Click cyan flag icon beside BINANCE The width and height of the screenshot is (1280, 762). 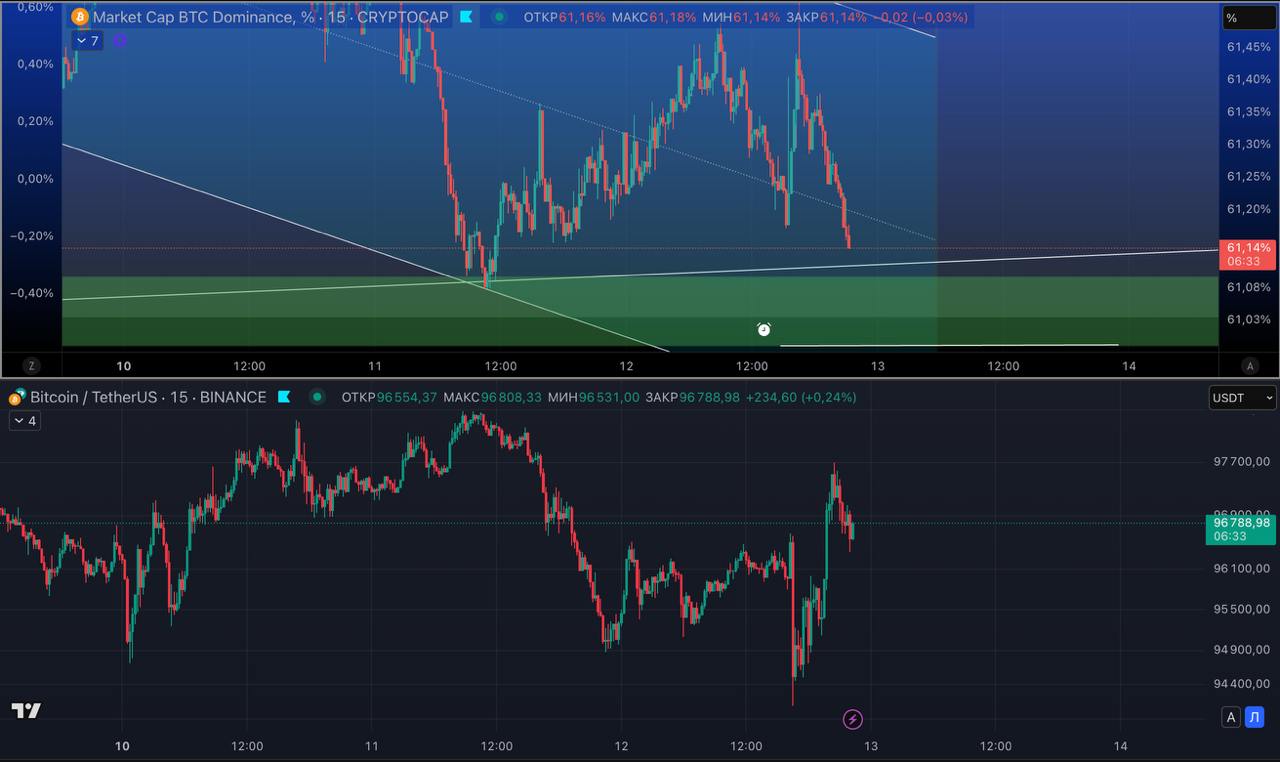[284, 397]
